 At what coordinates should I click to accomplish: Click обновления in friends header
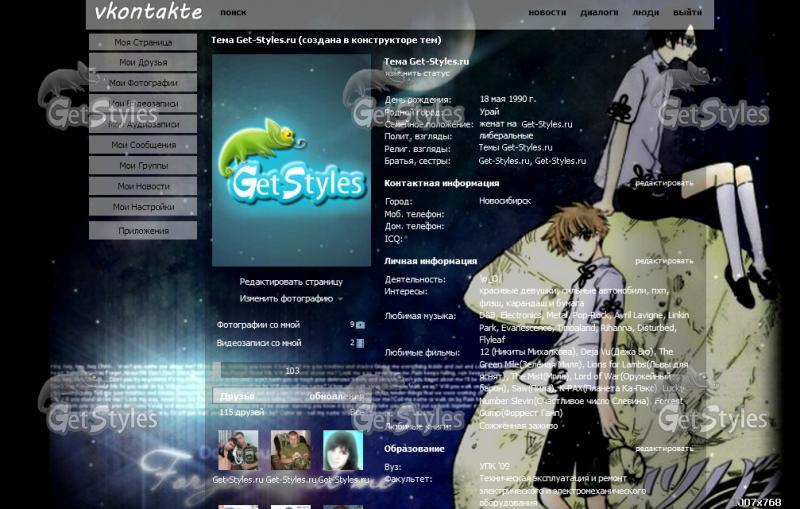tap(337, 396)
